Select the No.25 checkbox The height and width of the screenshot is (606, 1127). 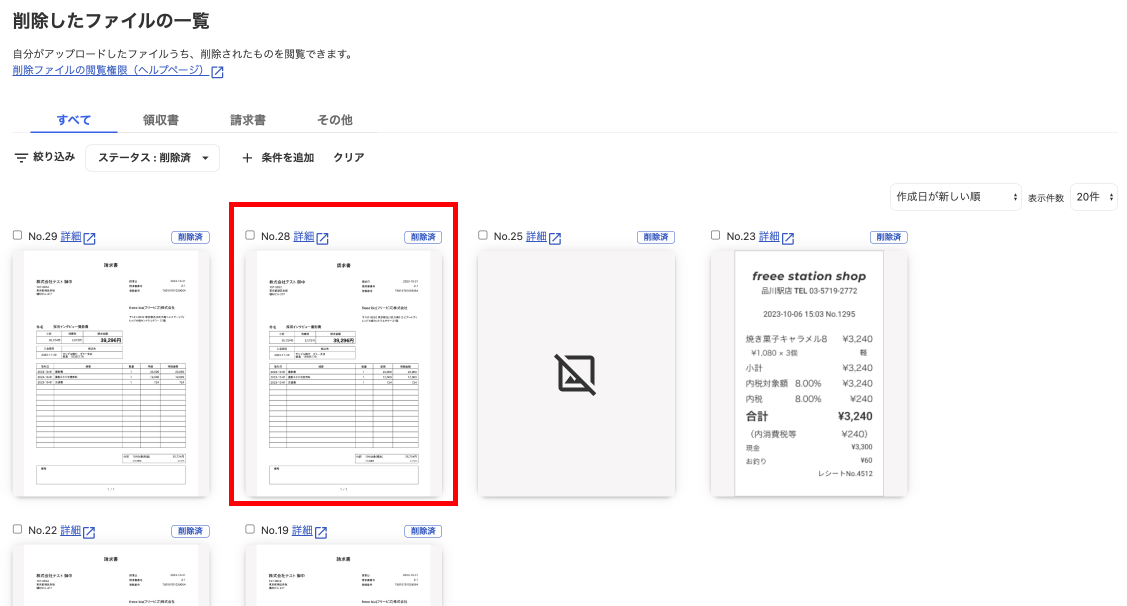(x=482, y=236)
